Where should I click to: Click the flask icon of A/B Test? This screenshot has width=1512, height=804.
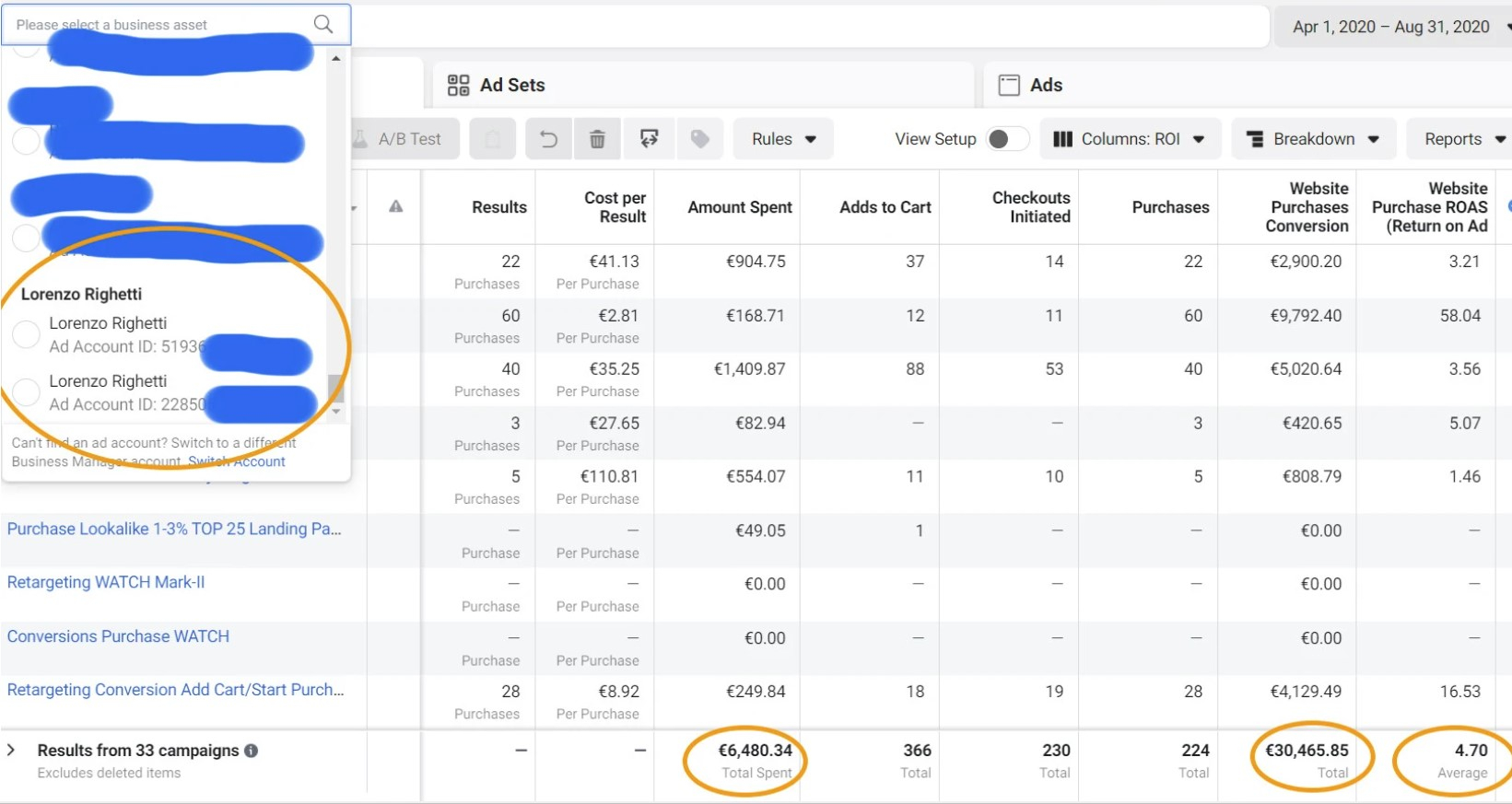(361, 139)
